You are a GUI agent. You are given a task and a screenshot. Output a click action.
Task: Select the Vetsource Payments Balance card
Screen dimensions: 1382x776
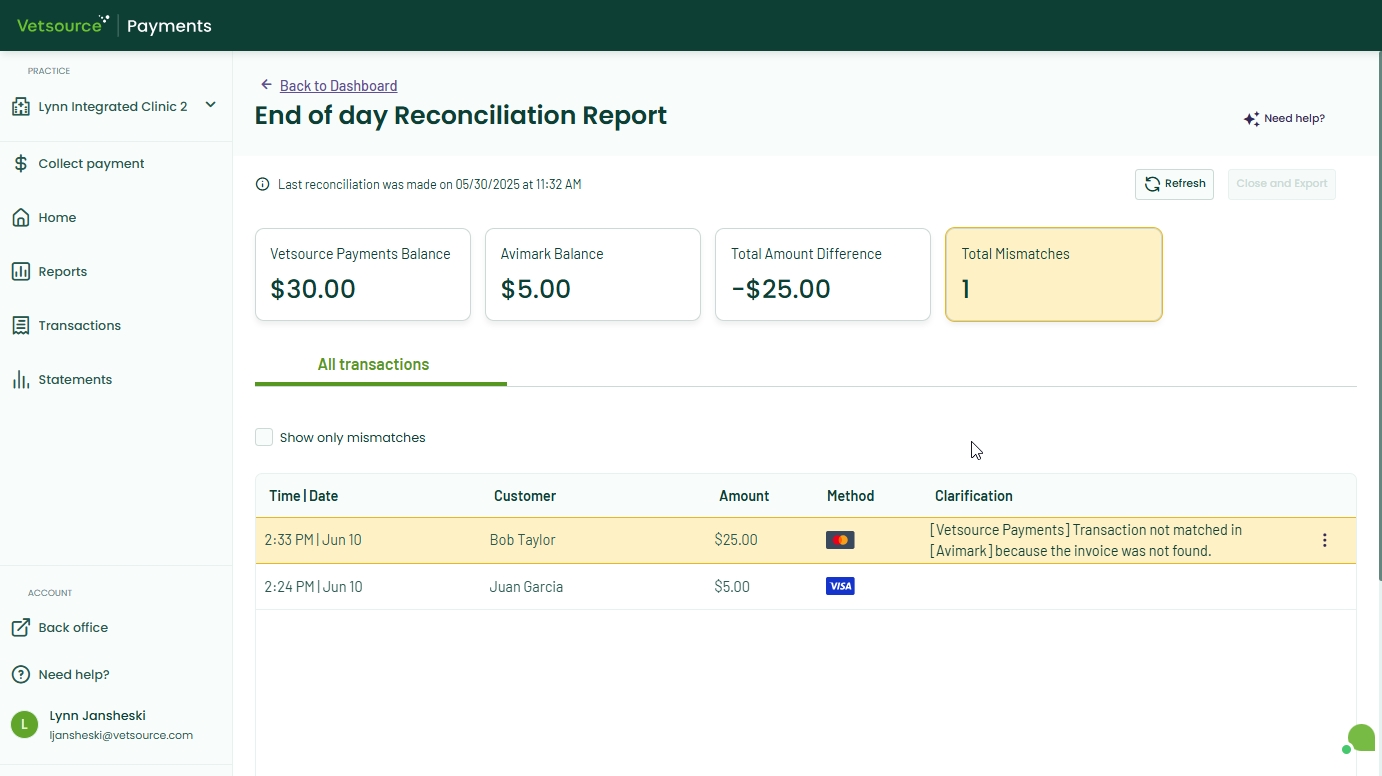[363, 275]
